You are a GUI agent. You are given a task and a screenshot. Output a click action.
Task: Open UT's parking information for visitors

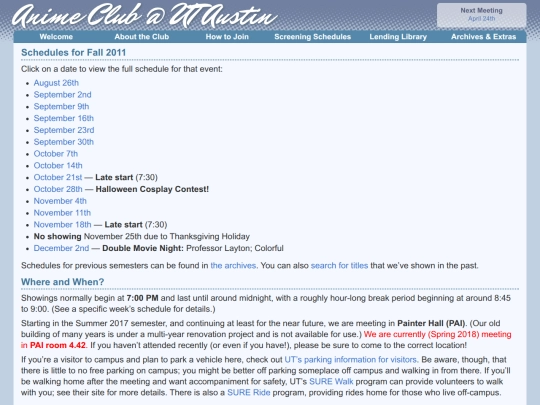pyautogui.click(x=351, y=360)
